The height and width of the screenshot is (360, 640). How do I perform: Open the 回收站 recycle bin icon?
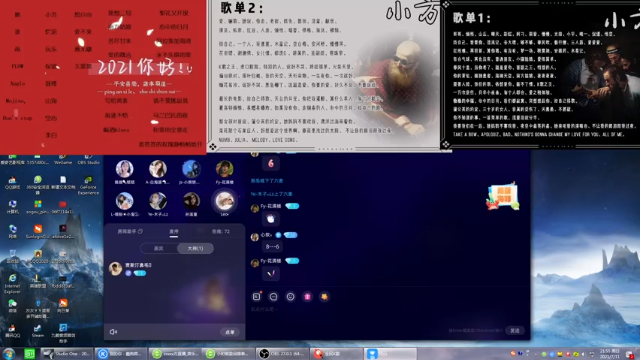point(13,256)
